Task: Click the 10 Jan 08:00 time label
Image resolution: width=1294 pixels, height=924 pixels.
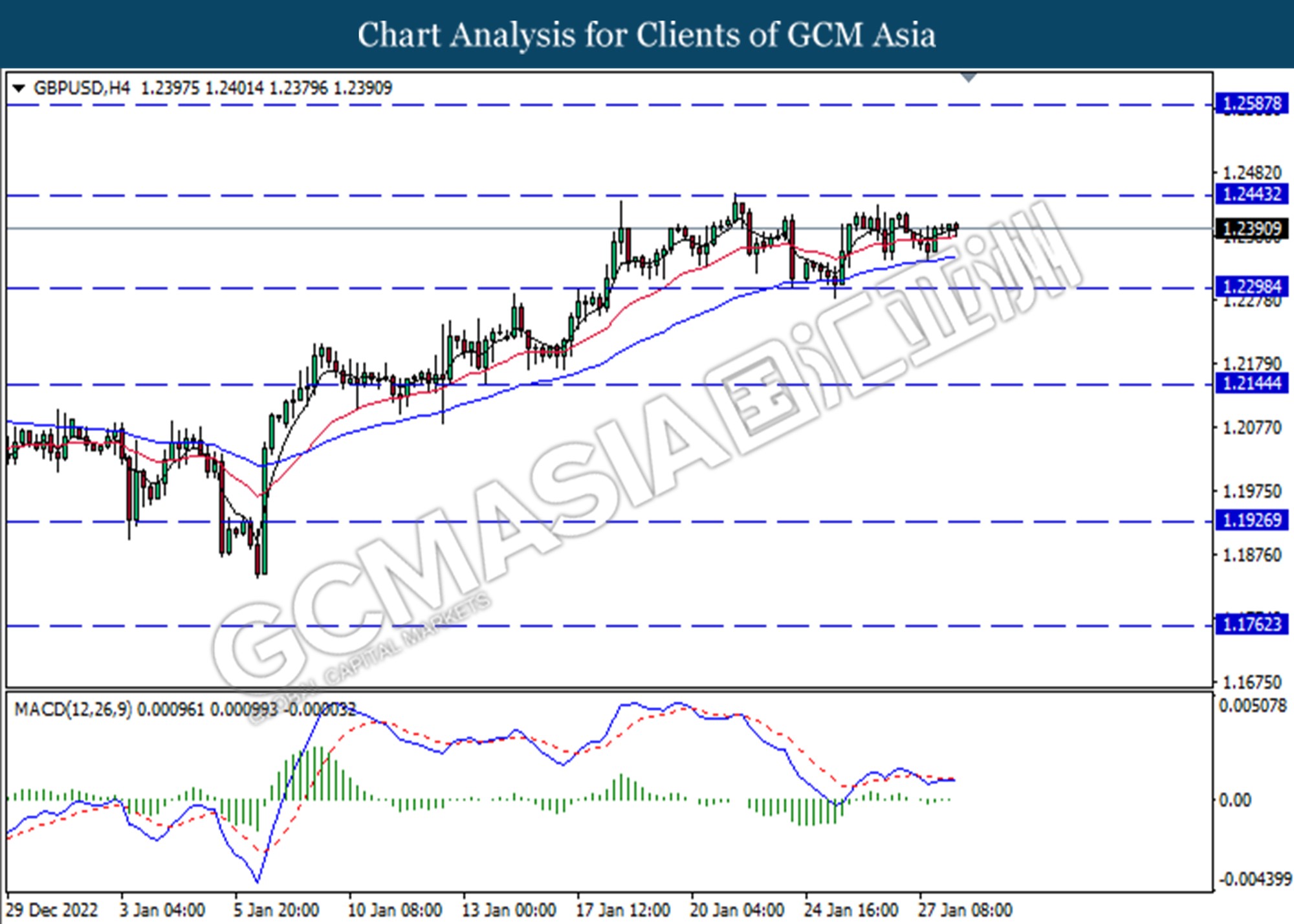Action: pos(395,910)
